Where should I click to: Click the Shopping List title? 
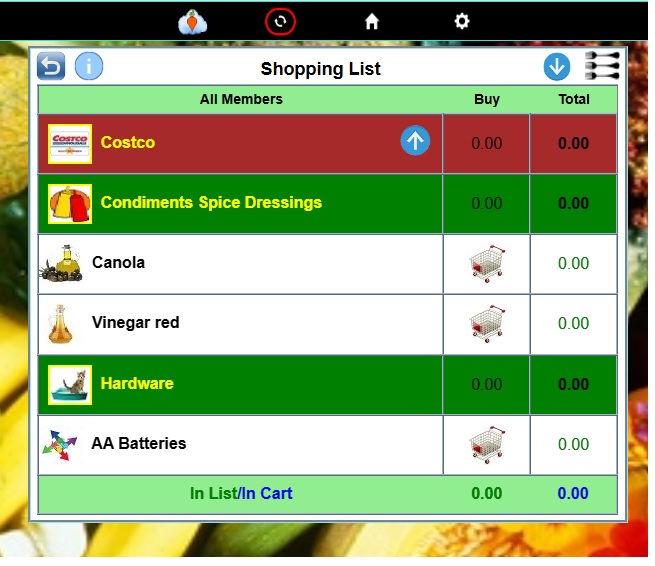[320, 69]
